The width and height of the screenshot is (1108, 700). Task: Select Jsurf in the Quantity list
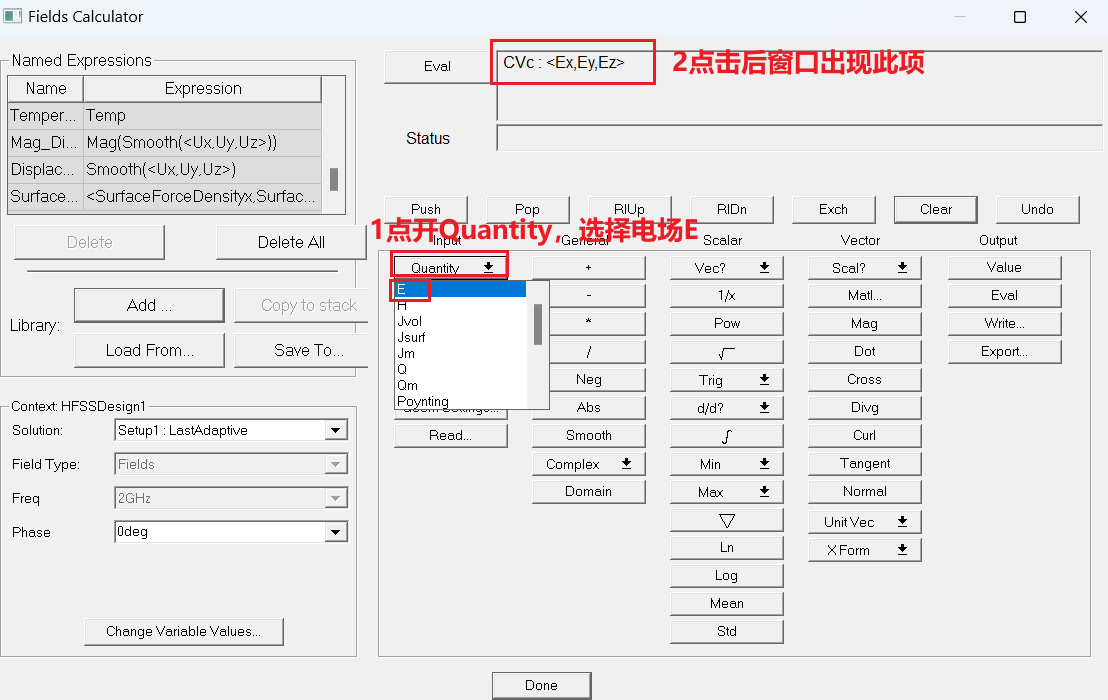[x=460, y=338]
